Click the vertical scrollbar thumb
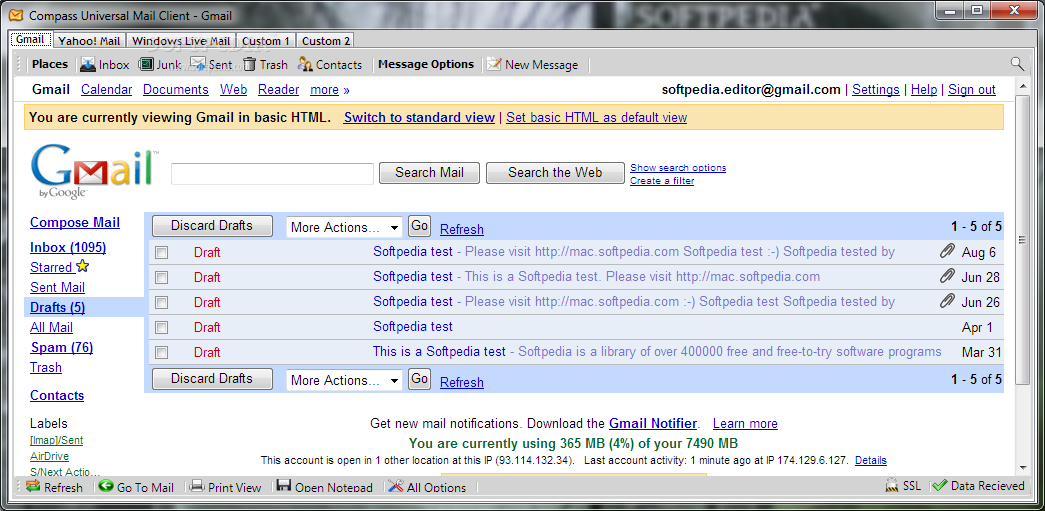This screenshot has height=511, width=1045. pos(1022,240)
